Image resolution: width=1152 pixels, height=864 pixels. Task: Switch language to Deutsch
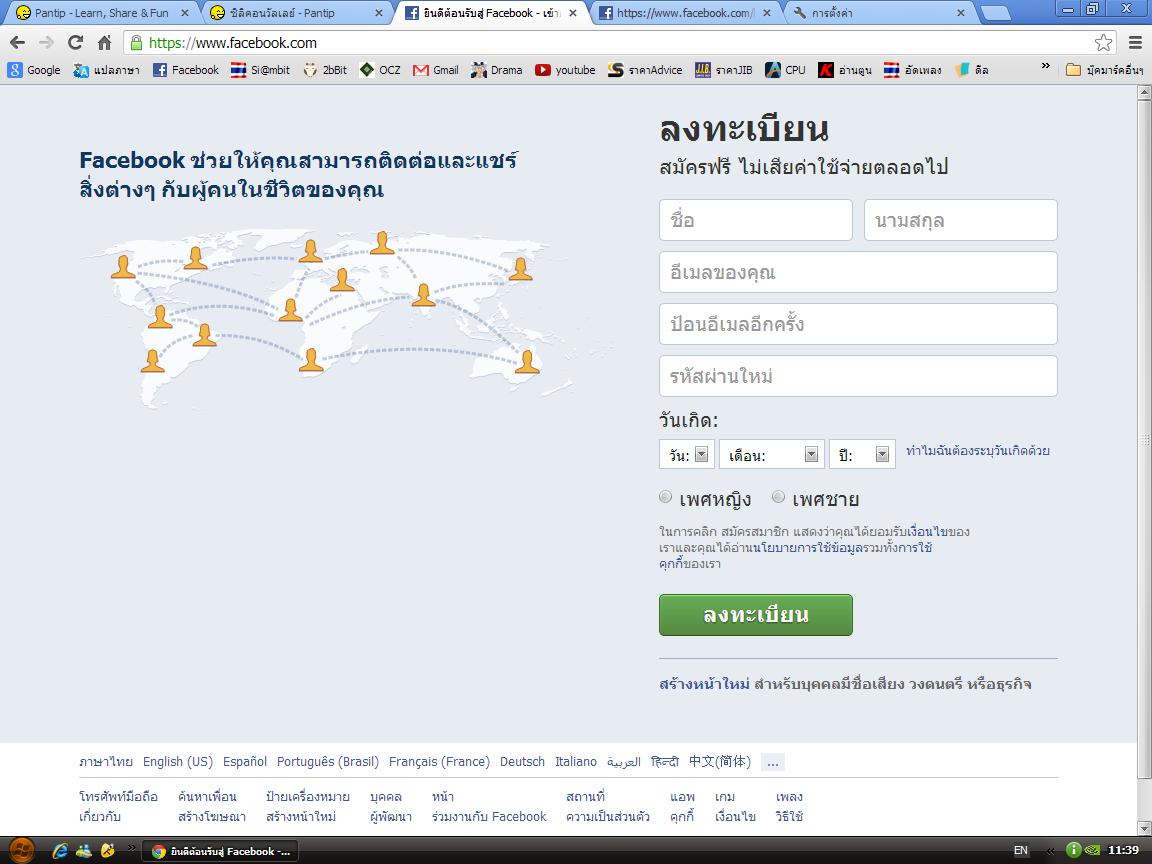click(522, 762)
